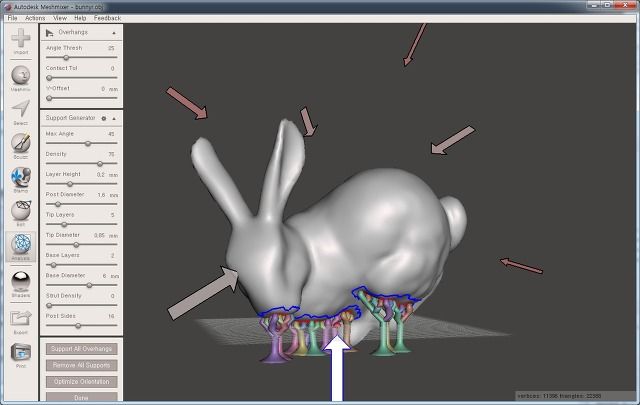Adjust the Angle Thresh slider
Image resolution: width=640 pixels, height=405 pixels.
tap(82, 58)
